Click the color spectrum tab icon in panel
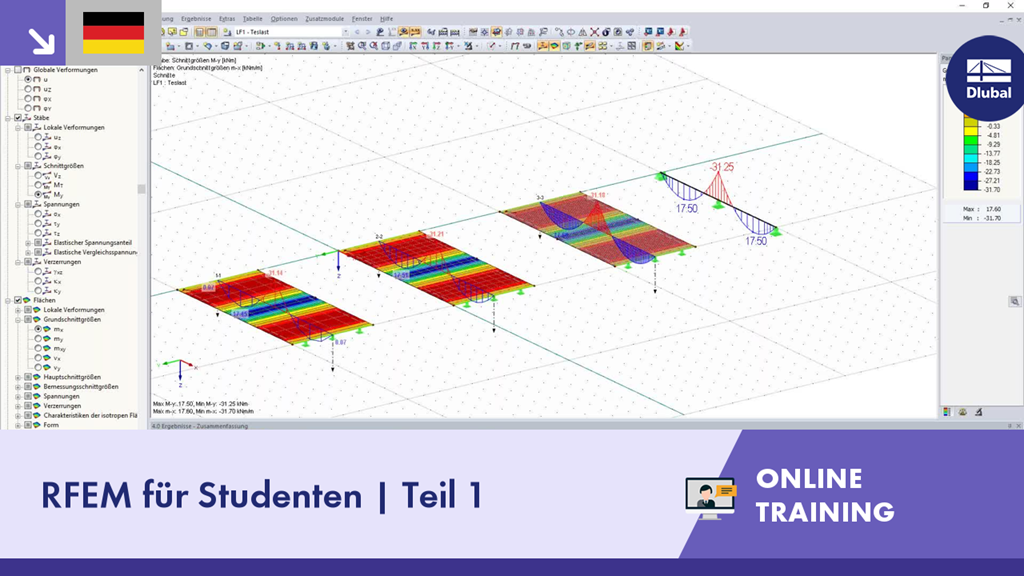This screenshot has width=1024, height=576. [x=947, y=412]
